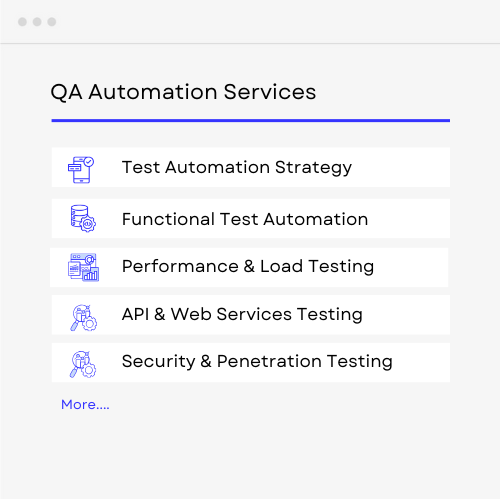This screenshot has width=500, height=500.
Task: Click the middle gray window dot
Action: click(37, 22)
